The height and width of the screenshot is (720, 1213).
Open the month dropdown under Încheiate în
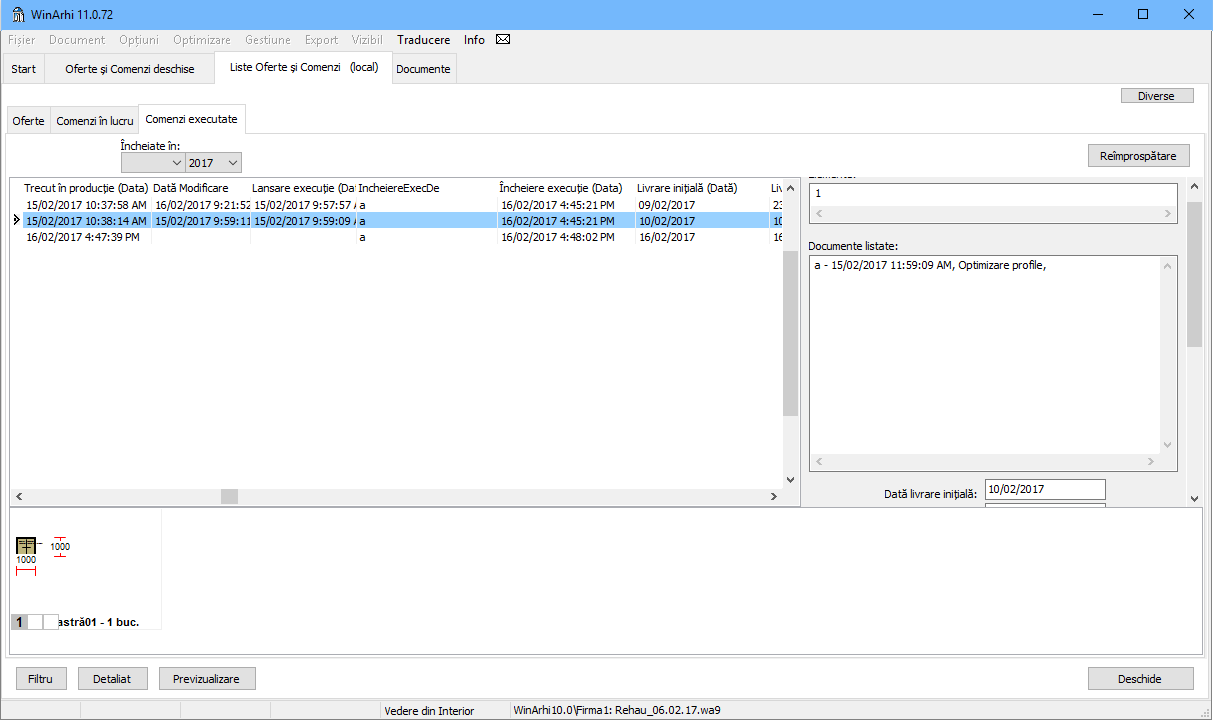(153, 162)
